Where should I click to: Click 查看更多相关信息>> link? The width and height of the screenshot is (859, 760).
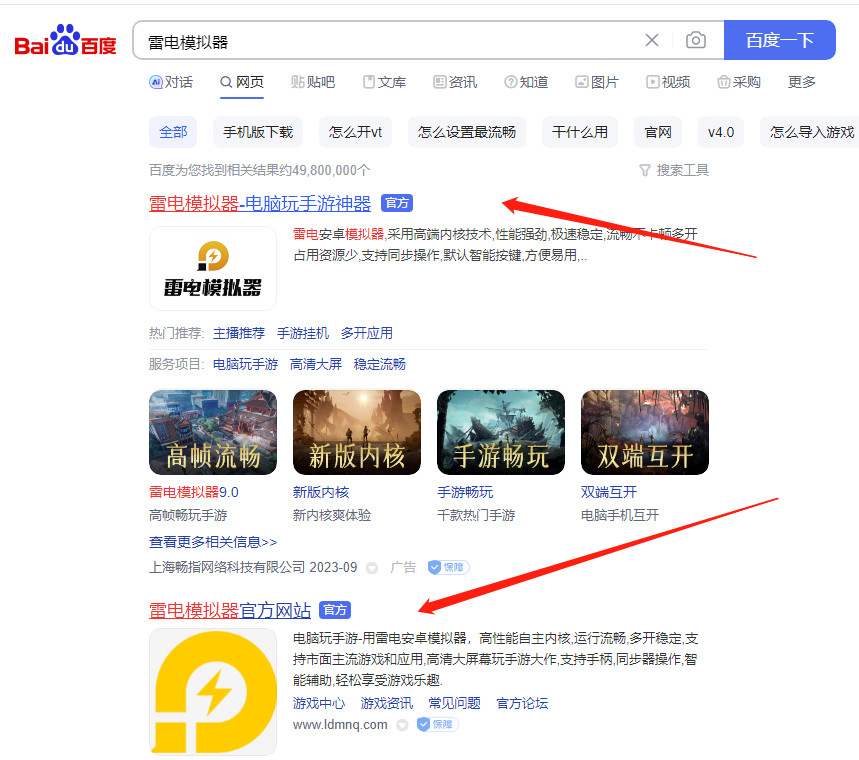(213, 542)
